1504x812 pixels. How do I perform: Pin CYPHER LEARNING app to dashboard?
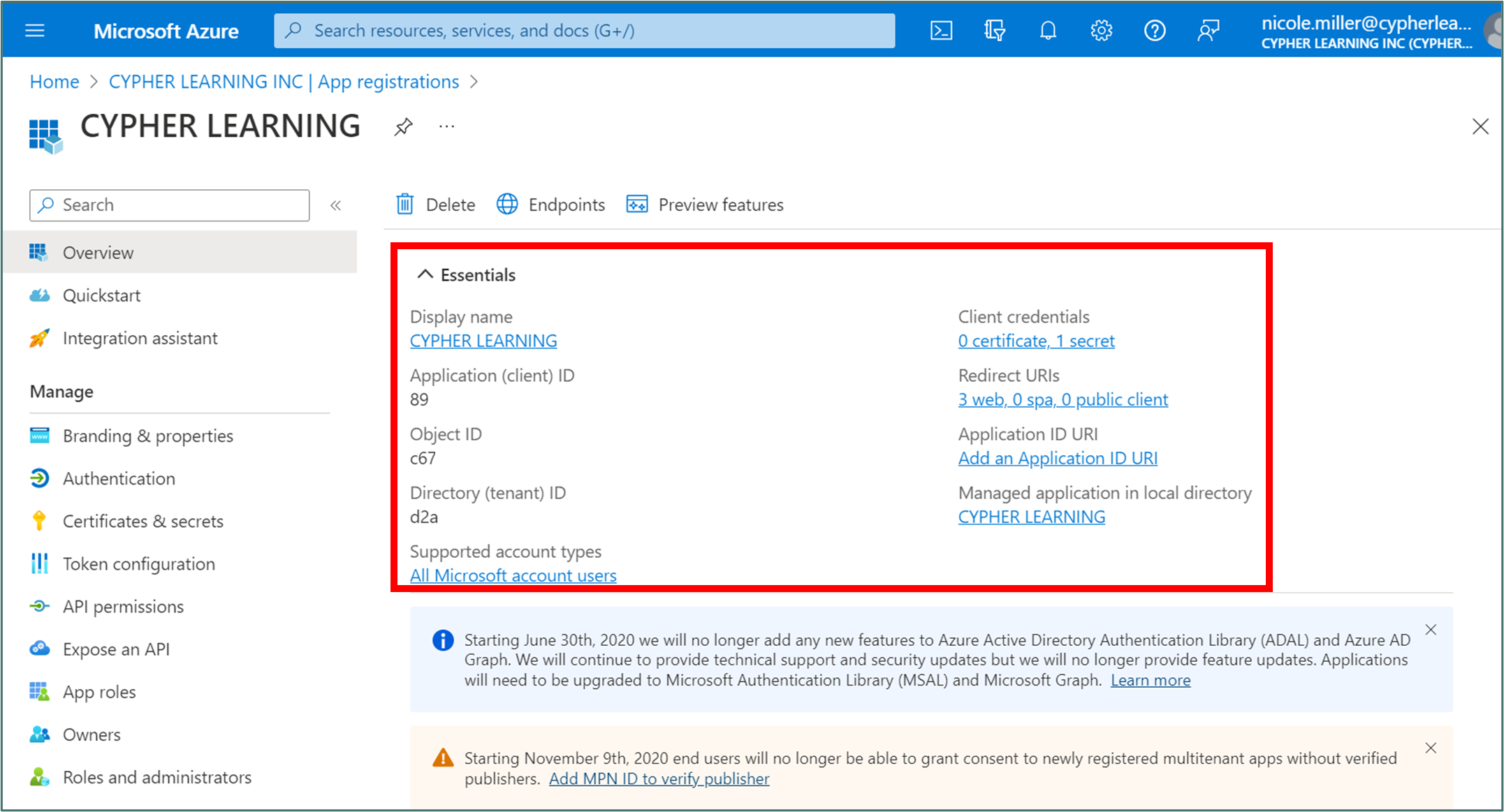click(x=403, y=127)
